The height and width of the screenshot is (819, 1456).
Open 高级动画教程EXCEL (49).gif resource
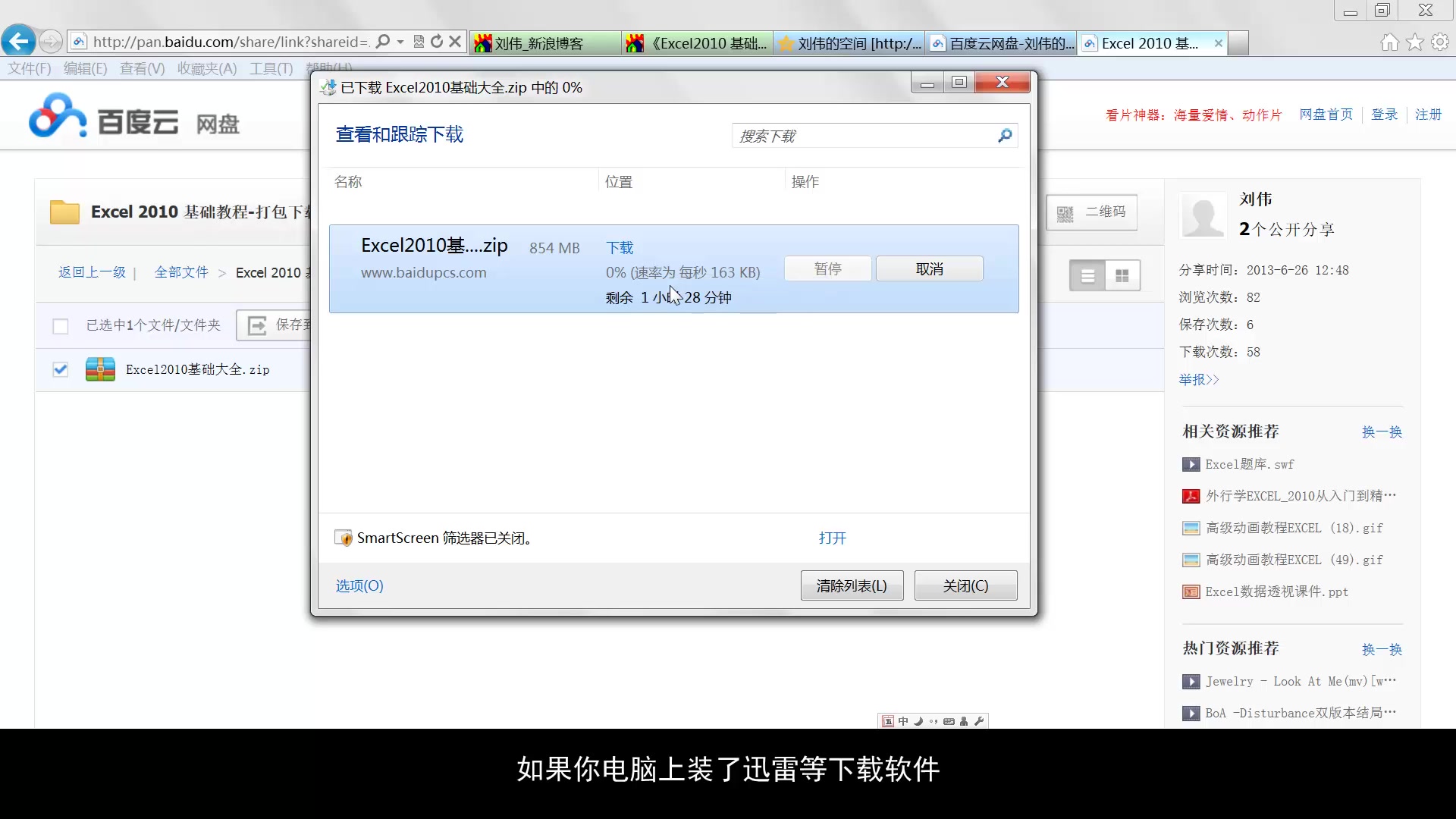pos(1294,560)
